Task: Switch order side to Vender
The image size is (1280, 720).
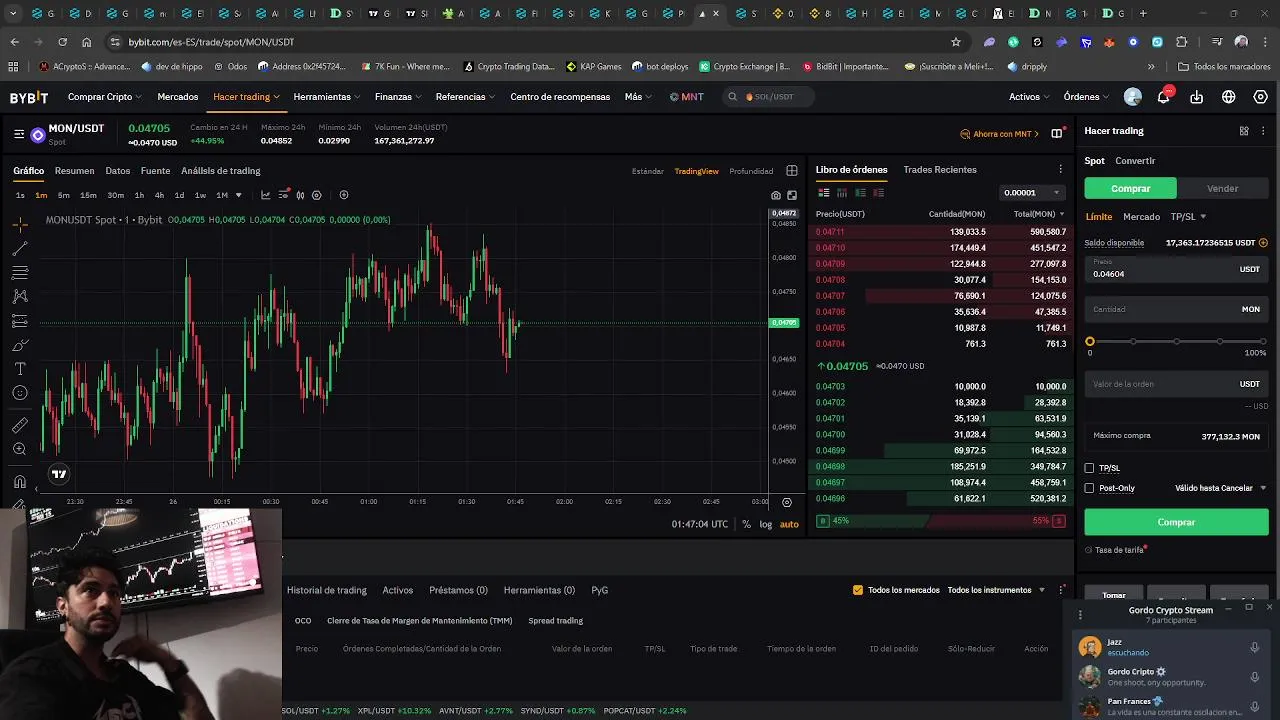Action: point(1223,188)
